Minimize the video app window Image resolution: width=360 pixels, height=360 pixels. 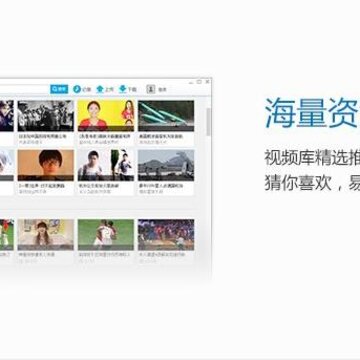tap(191, 82)
